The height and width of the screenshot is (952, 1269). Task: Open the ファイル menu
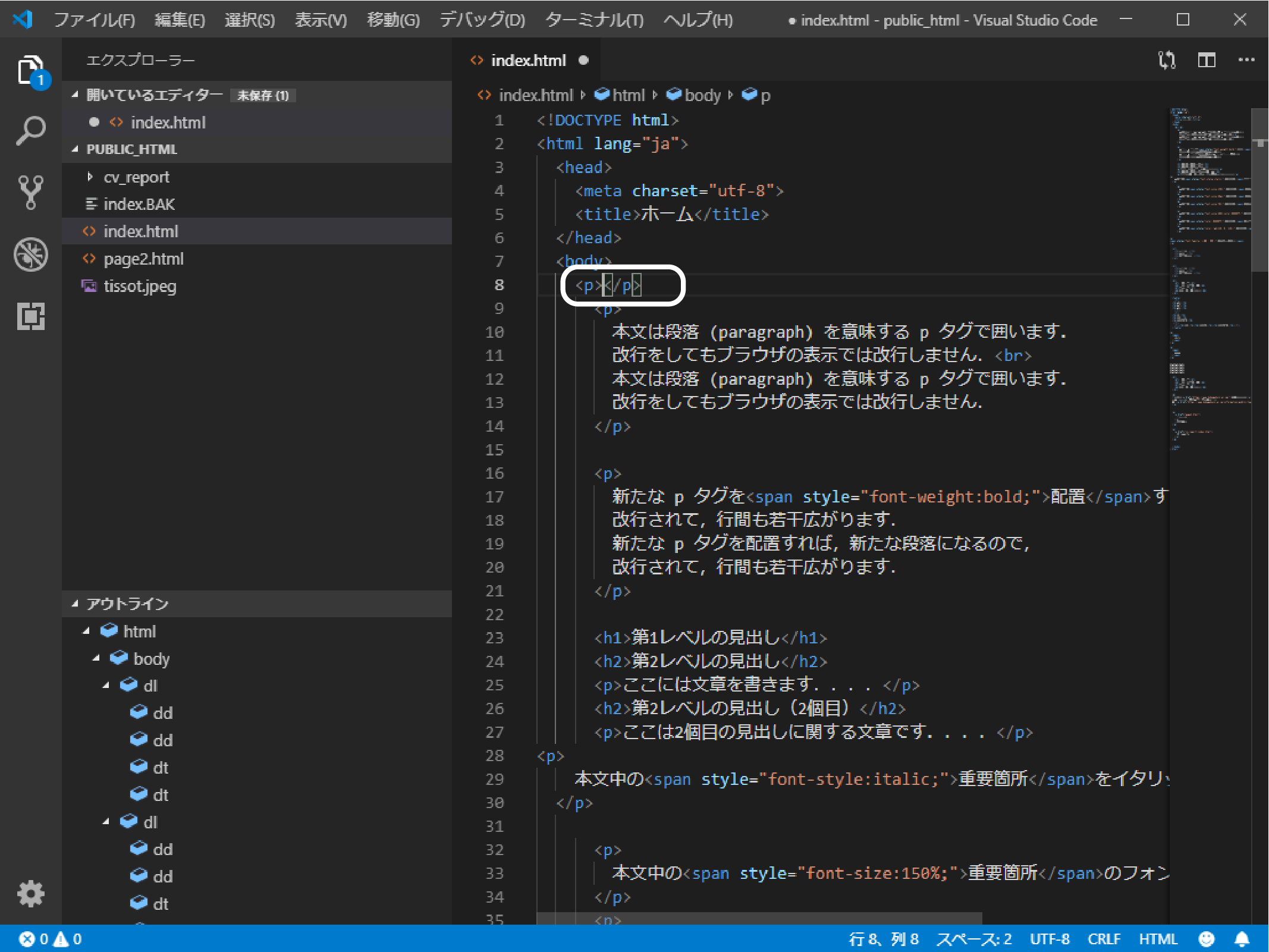(x=94, y=20)
